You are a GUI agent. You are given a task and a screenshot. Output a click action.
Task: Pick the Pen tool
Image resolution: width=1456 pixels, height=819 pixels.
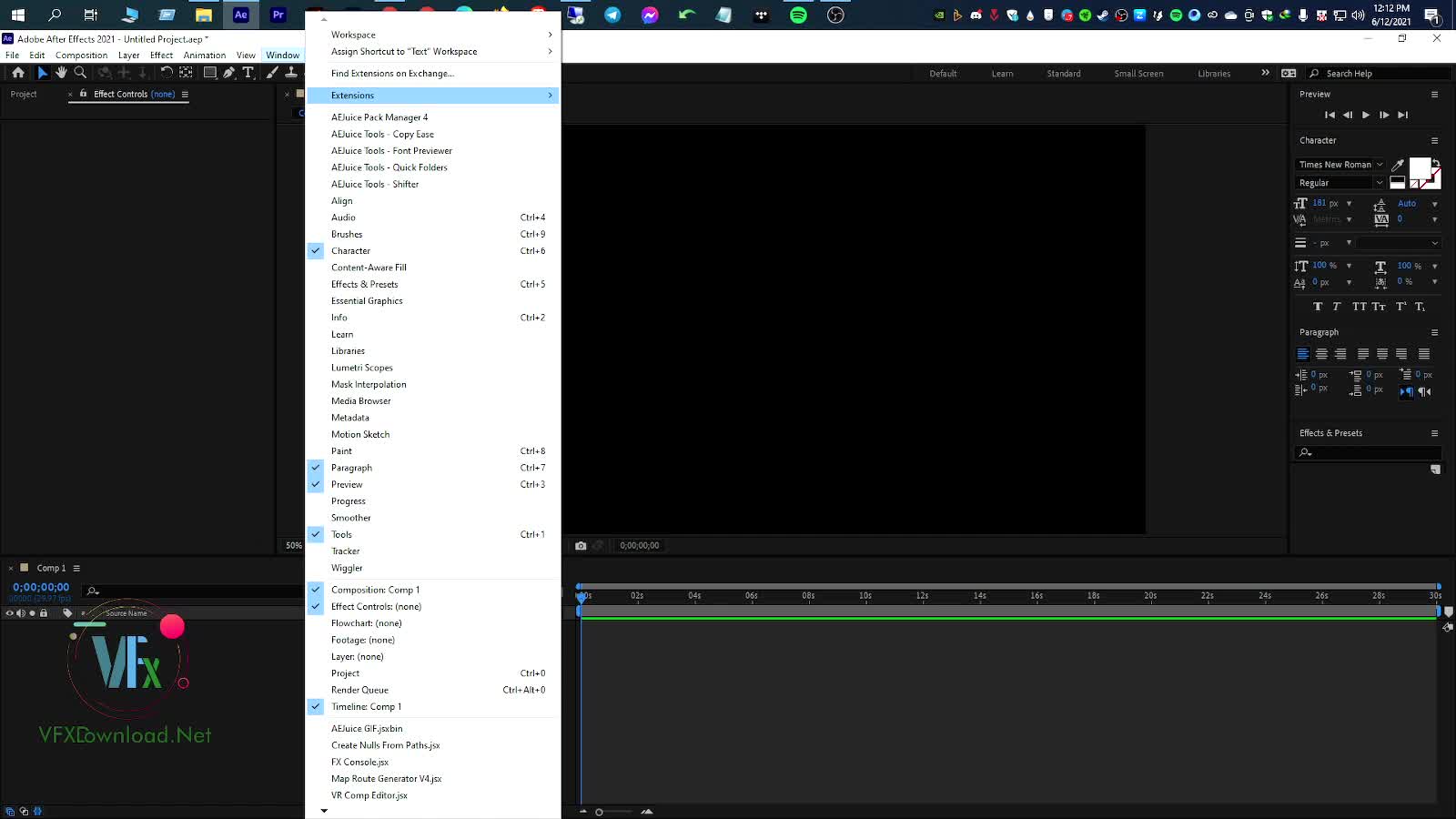coord(228,72)
